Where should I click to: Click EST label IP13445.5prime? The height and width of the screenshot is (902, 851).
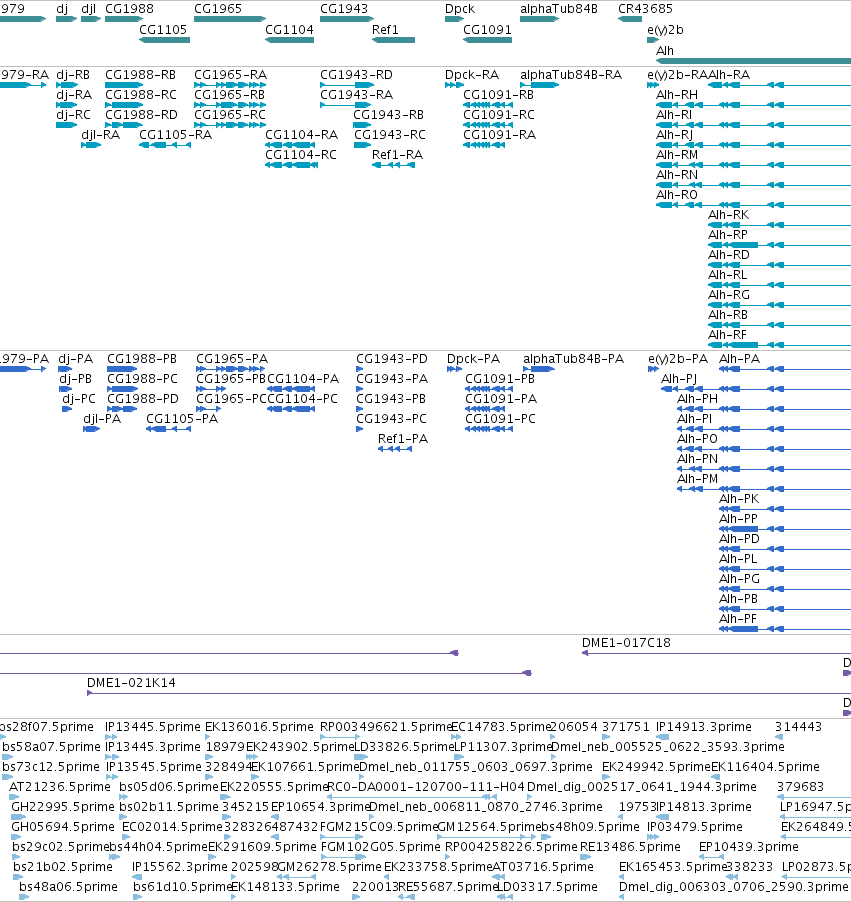[152, 727]
